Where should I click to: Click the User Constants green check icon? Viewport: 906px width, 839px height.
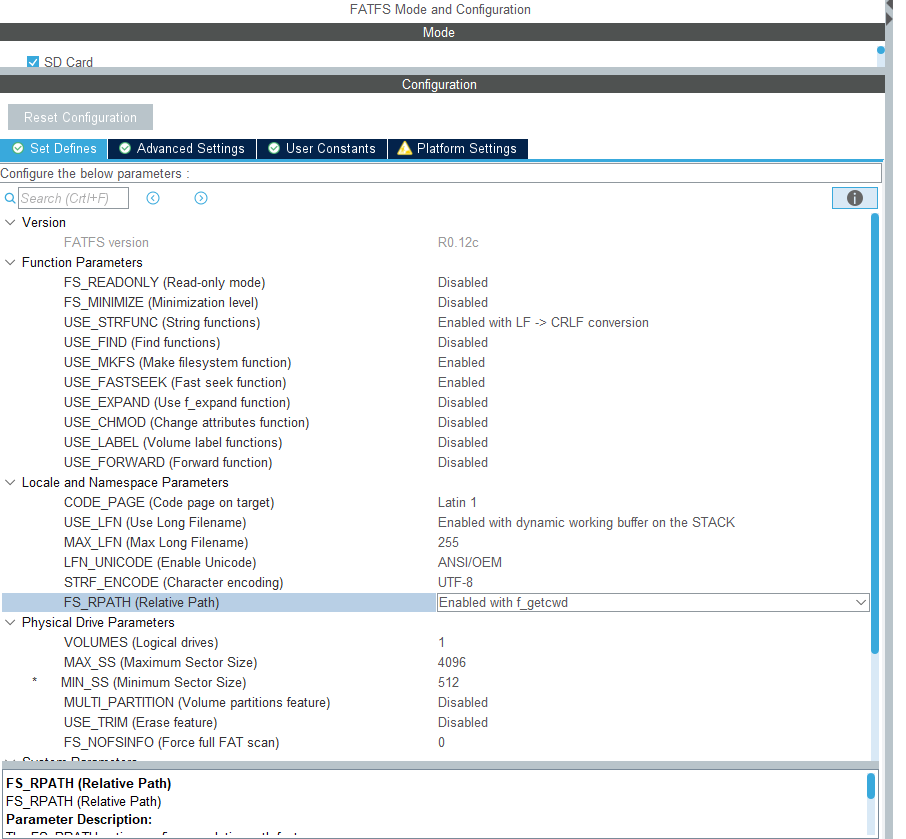click(274, 149)
